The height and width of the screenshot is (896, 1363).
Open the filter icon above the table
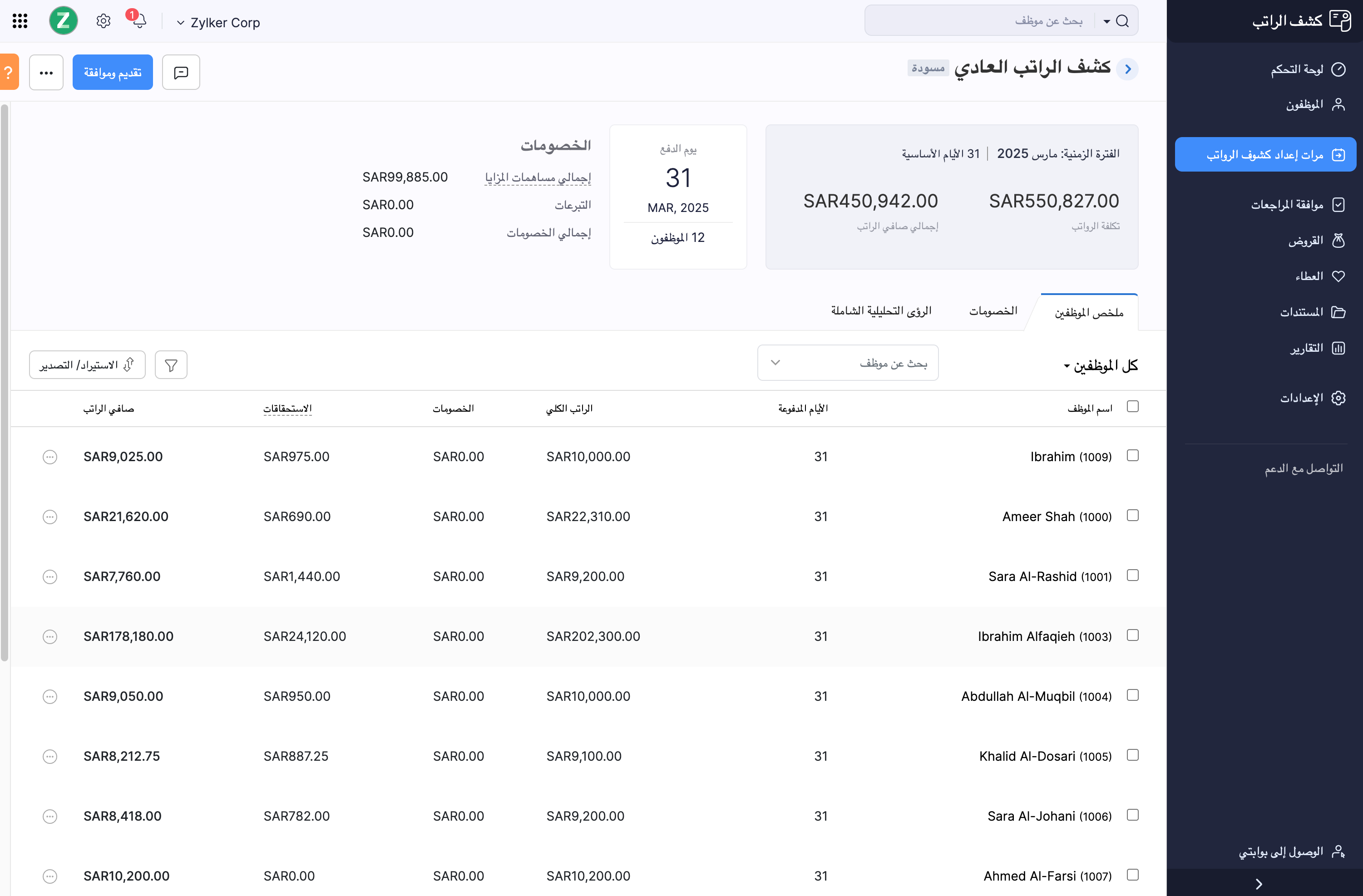point(171,364)
